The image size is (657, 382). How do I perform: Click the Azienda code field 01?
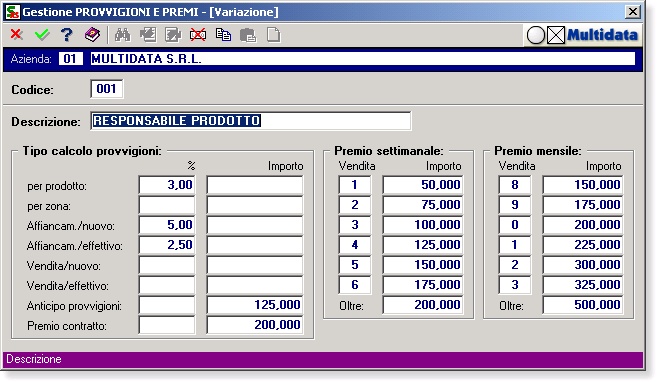tap(70, 59)
